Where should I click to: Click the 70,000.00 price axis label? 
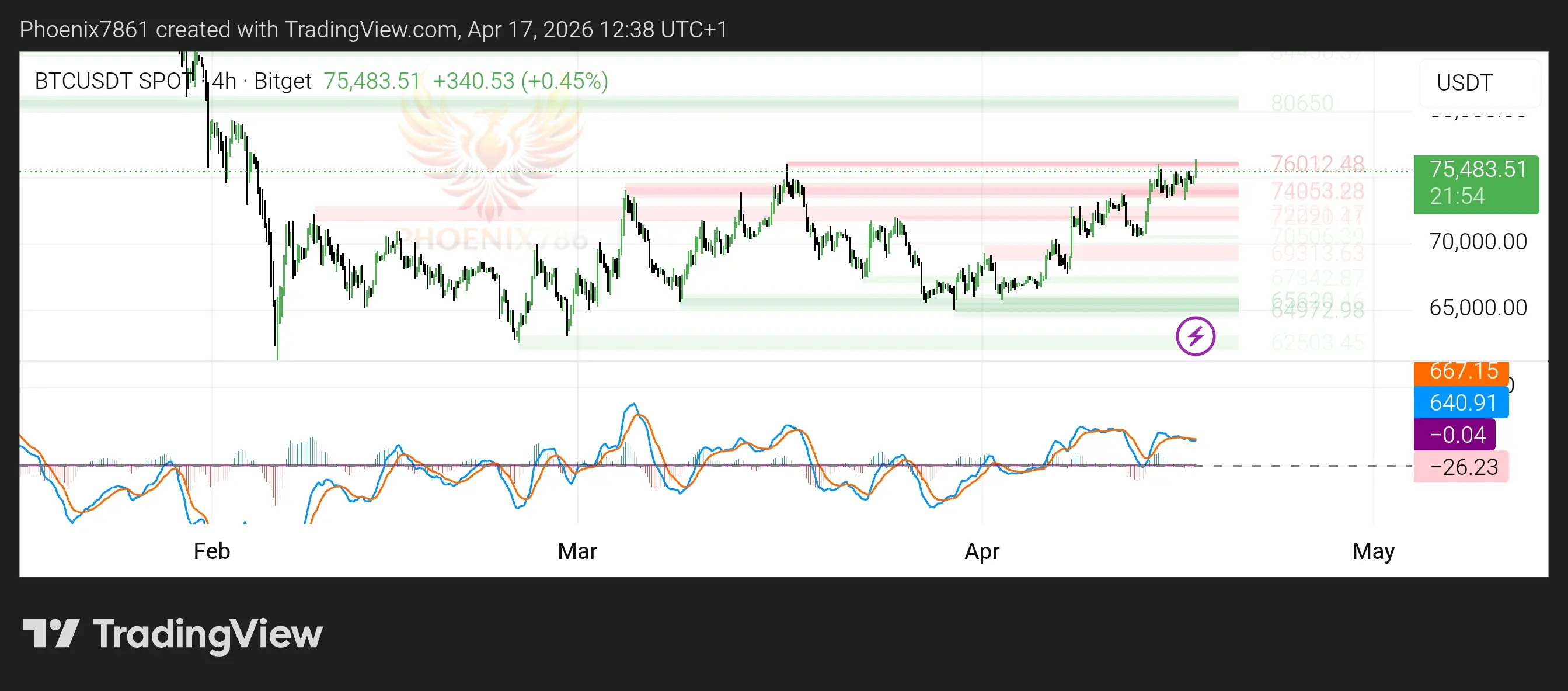(1478, 242)
